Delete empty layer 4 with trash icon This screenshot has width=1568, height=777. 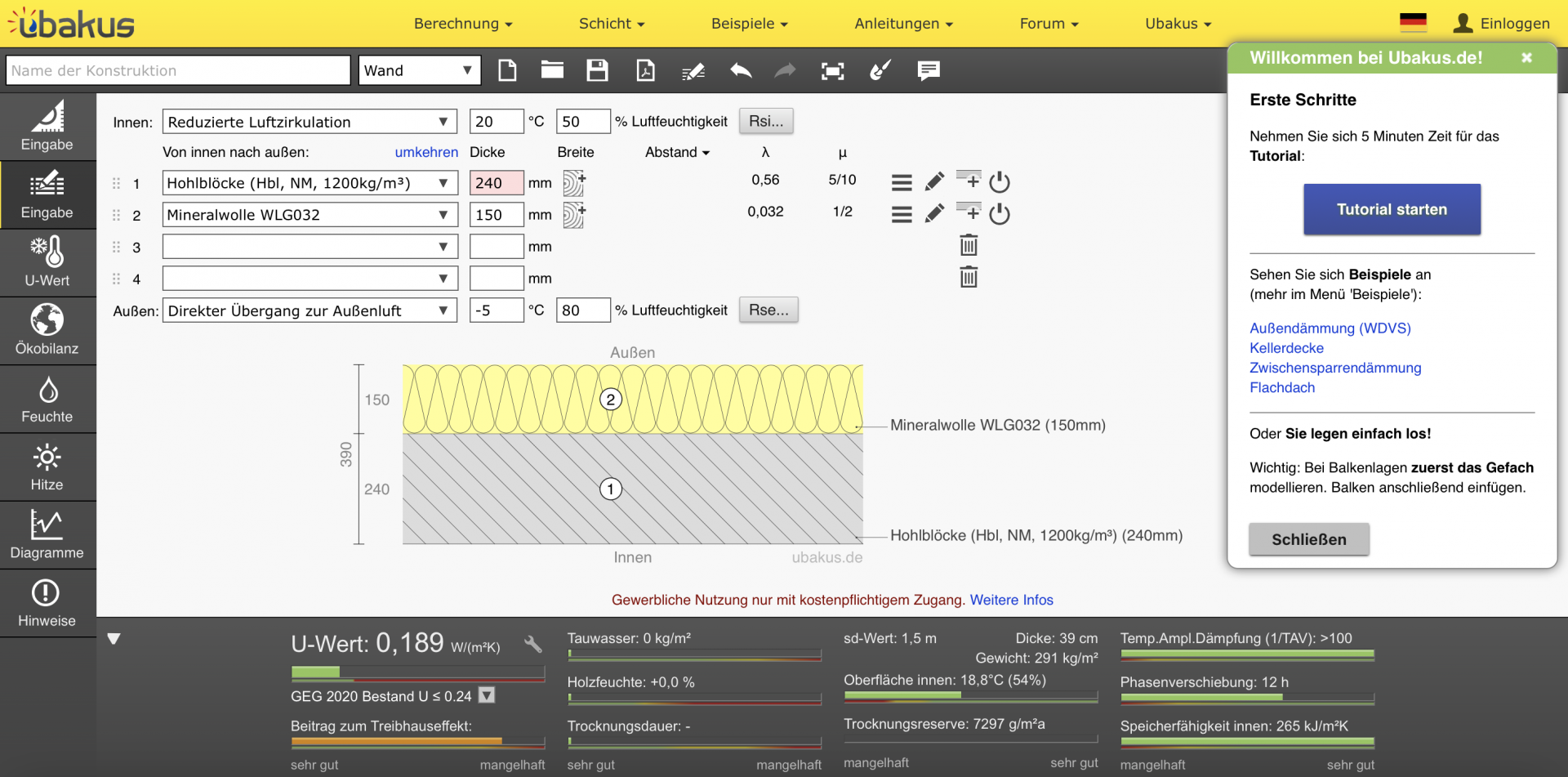tap(969, 277)
